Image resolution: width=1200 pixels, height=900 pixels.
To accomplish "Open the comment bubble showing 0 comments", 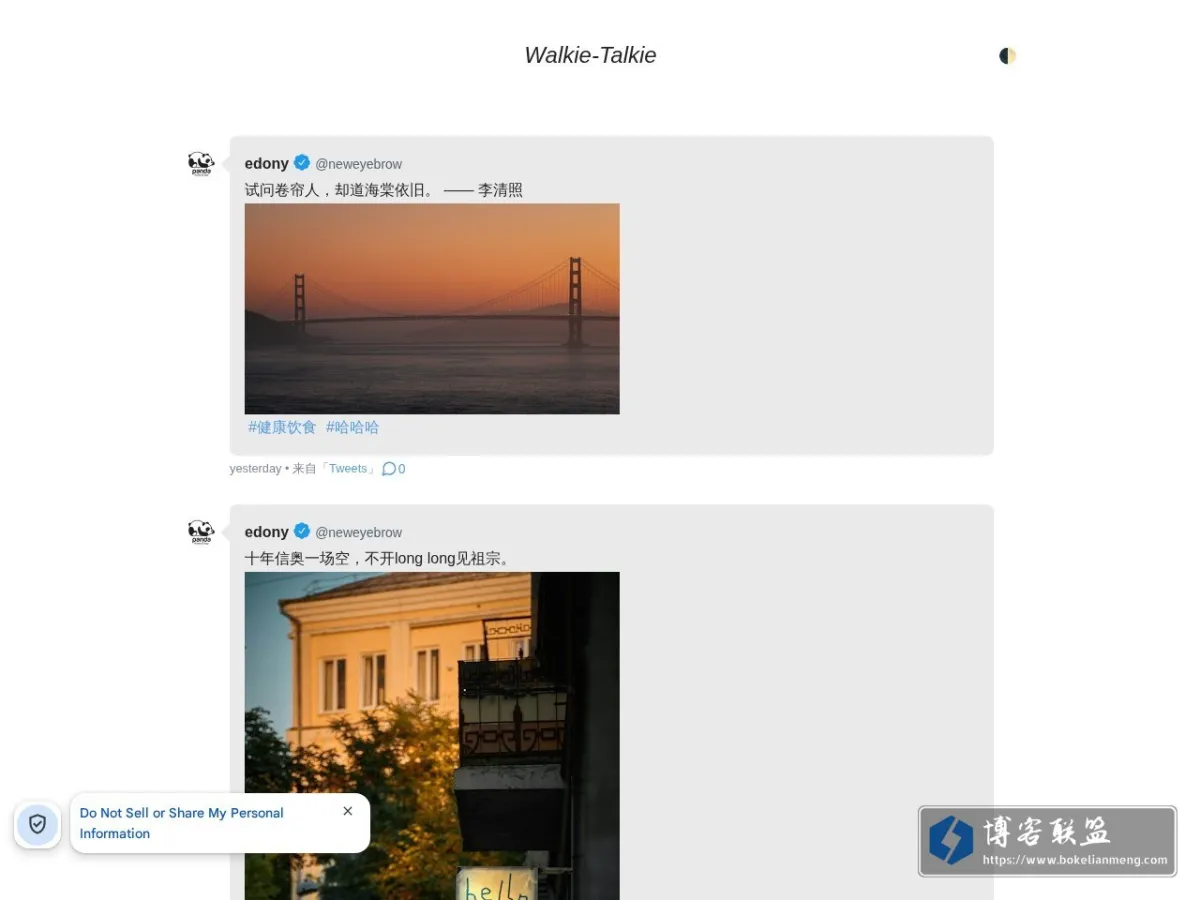I will pyautogui.click(x=394, y=468).
